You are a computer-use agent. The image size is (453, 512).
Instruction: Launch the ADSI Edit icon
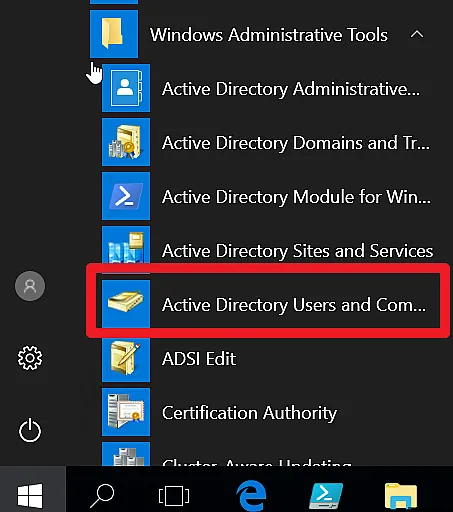(126, 360)
